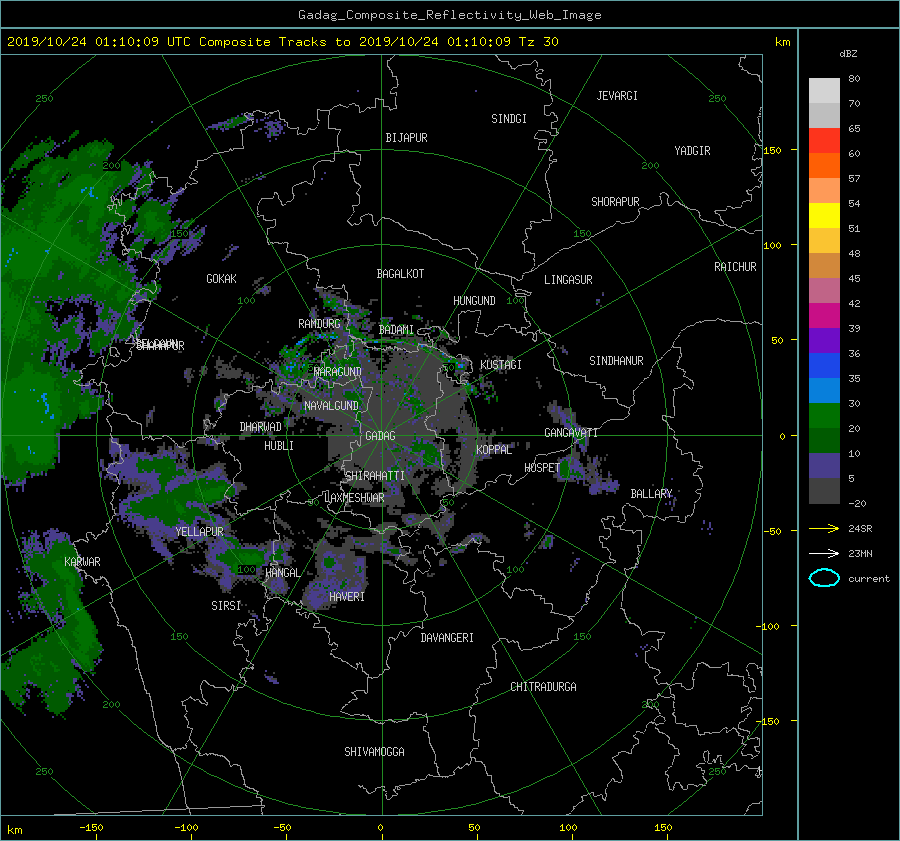
Task: Click the HOSPET city label
Action: pos(541,468)
